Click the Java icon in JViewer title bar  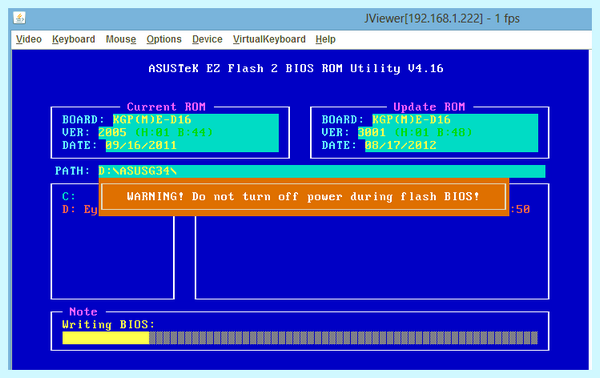pyautogui.click(x=19, y=18)
